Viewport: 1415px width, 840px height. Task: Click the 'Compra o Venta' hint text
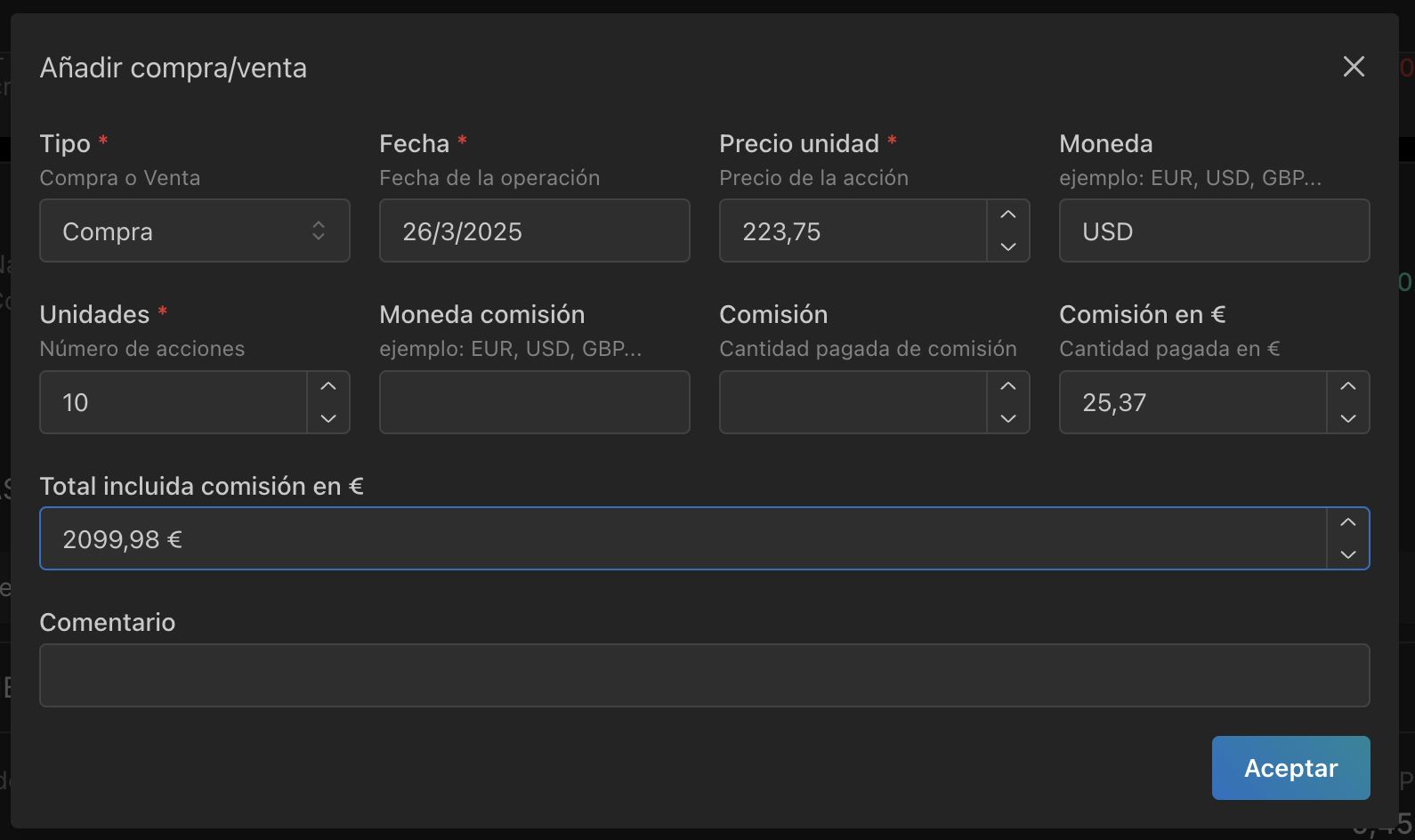click(x=120, y=178)
